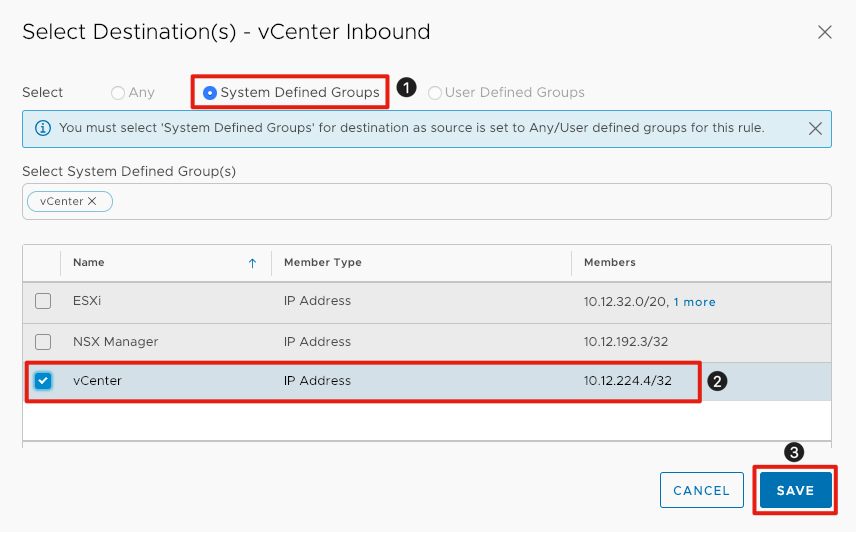Viewport: 857px width, 534px height.
Task: Uncheck the vCenter group checkbox
Action: pyautogui.click(x=43, y=381)
